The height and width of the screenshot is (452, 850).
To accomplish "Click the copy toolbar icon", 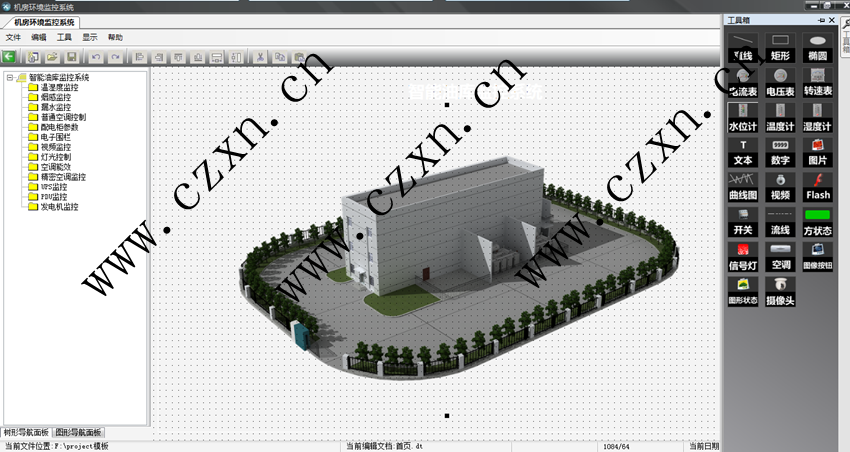I will [x=280, y=56].
